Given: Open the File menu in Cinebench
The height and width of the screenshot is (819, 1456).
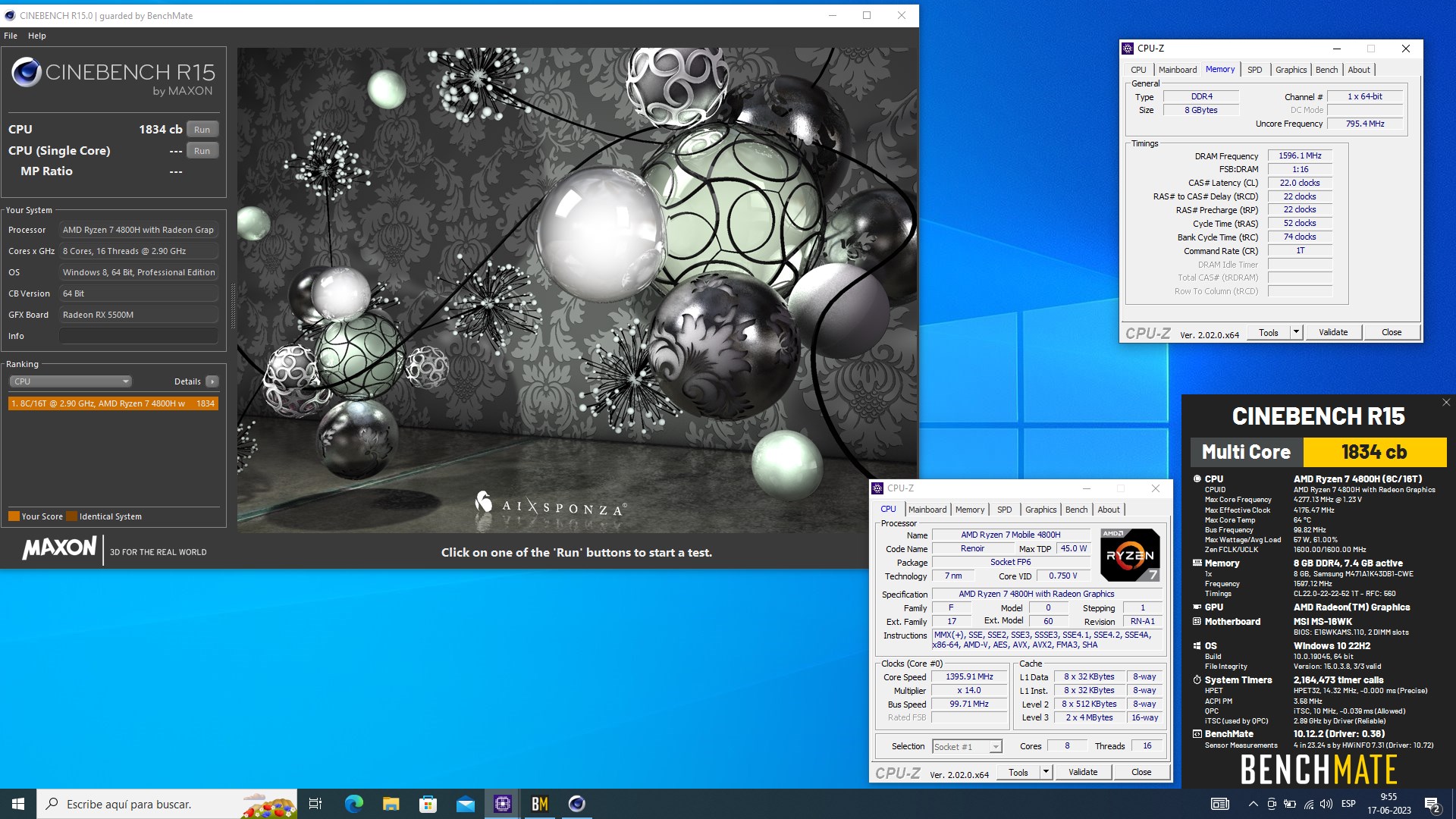Looking at the screenshot, I should pos(11,36).
